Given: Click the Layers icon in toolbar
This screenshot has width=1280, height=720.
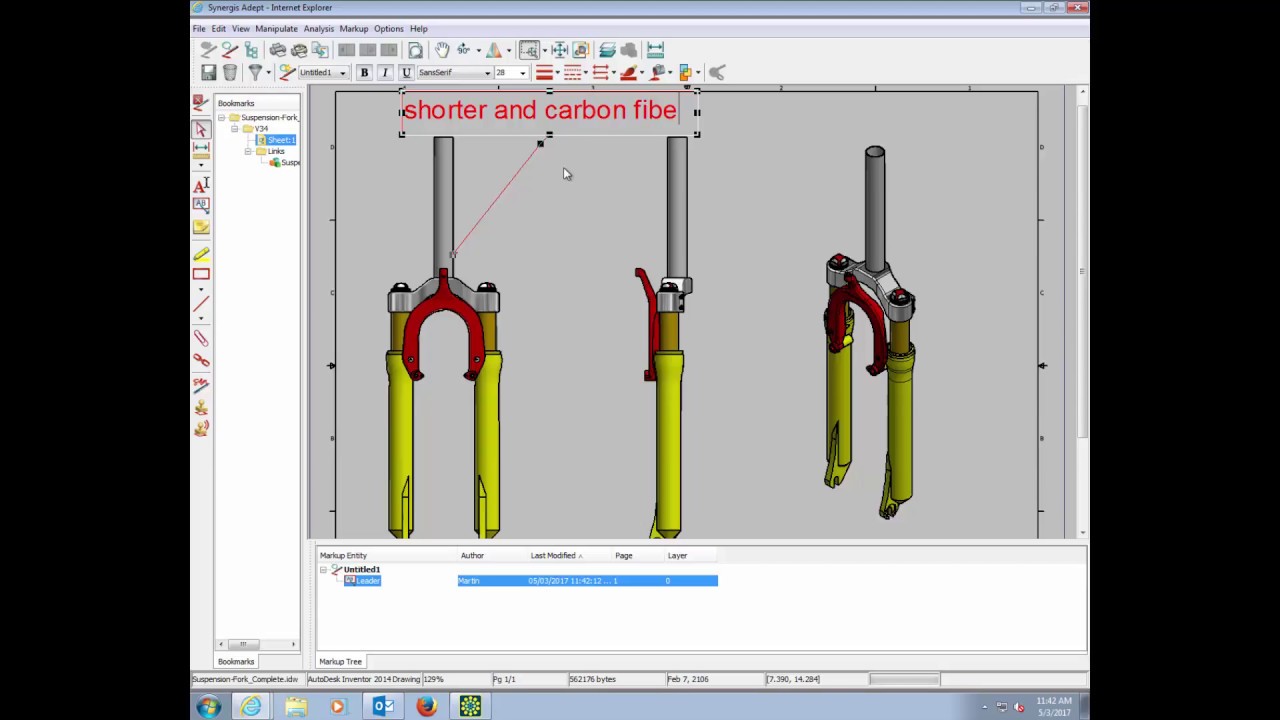Looking at the screenshot, I should 607,50.
